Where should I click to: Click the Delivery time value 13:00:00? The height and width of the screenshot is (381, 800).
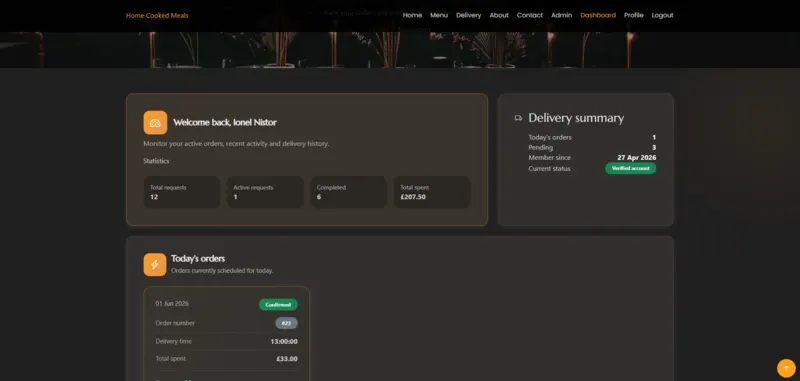[284, 342]
